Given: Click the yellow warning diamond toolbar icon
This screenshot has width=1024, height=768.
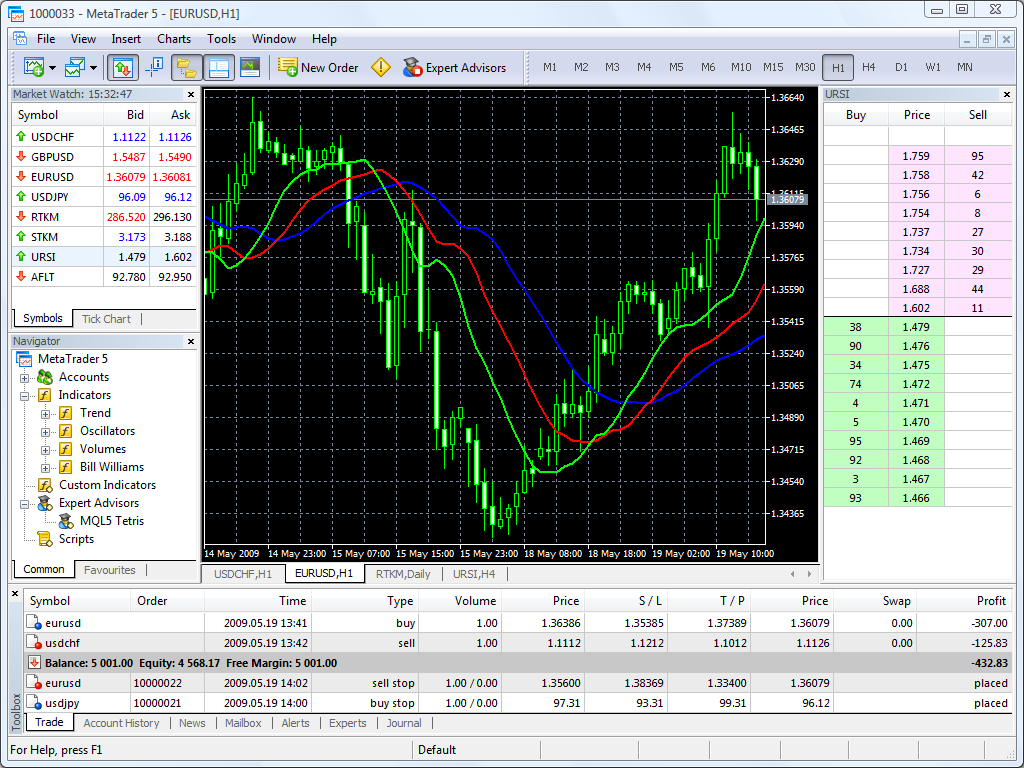Looking at the screenshot, I should (x=381, y=67).
